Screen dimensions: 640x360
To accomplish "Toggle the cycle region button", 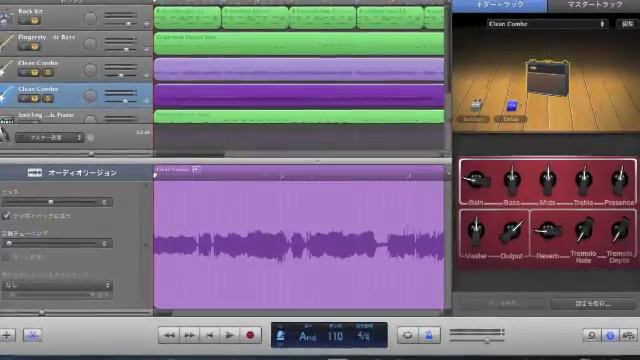I will [407, 335].
